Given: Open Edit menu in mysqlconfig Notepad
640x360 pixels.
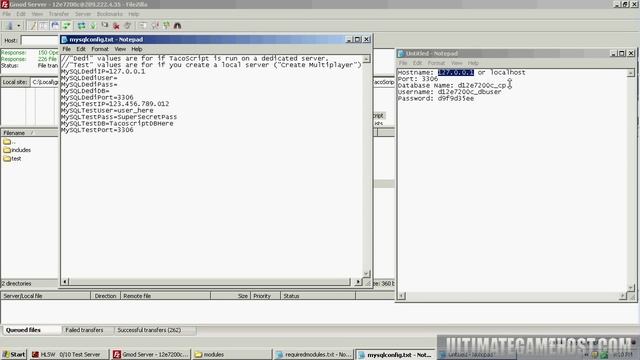Looking at the screenshot, I should (81, 49).
